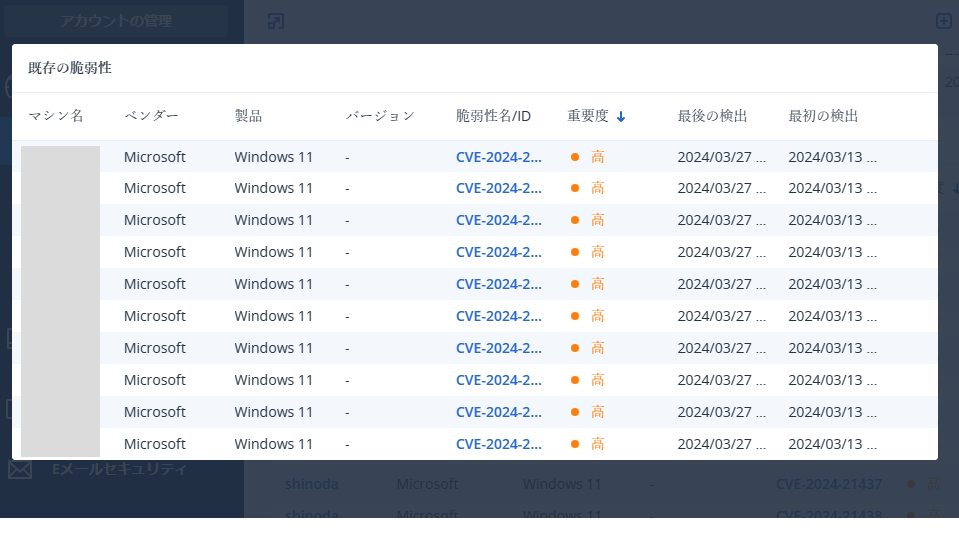Open アカウントの管理 in the background sidebar
The width and height of the screenshot is (959, 538).
point(116,21)
